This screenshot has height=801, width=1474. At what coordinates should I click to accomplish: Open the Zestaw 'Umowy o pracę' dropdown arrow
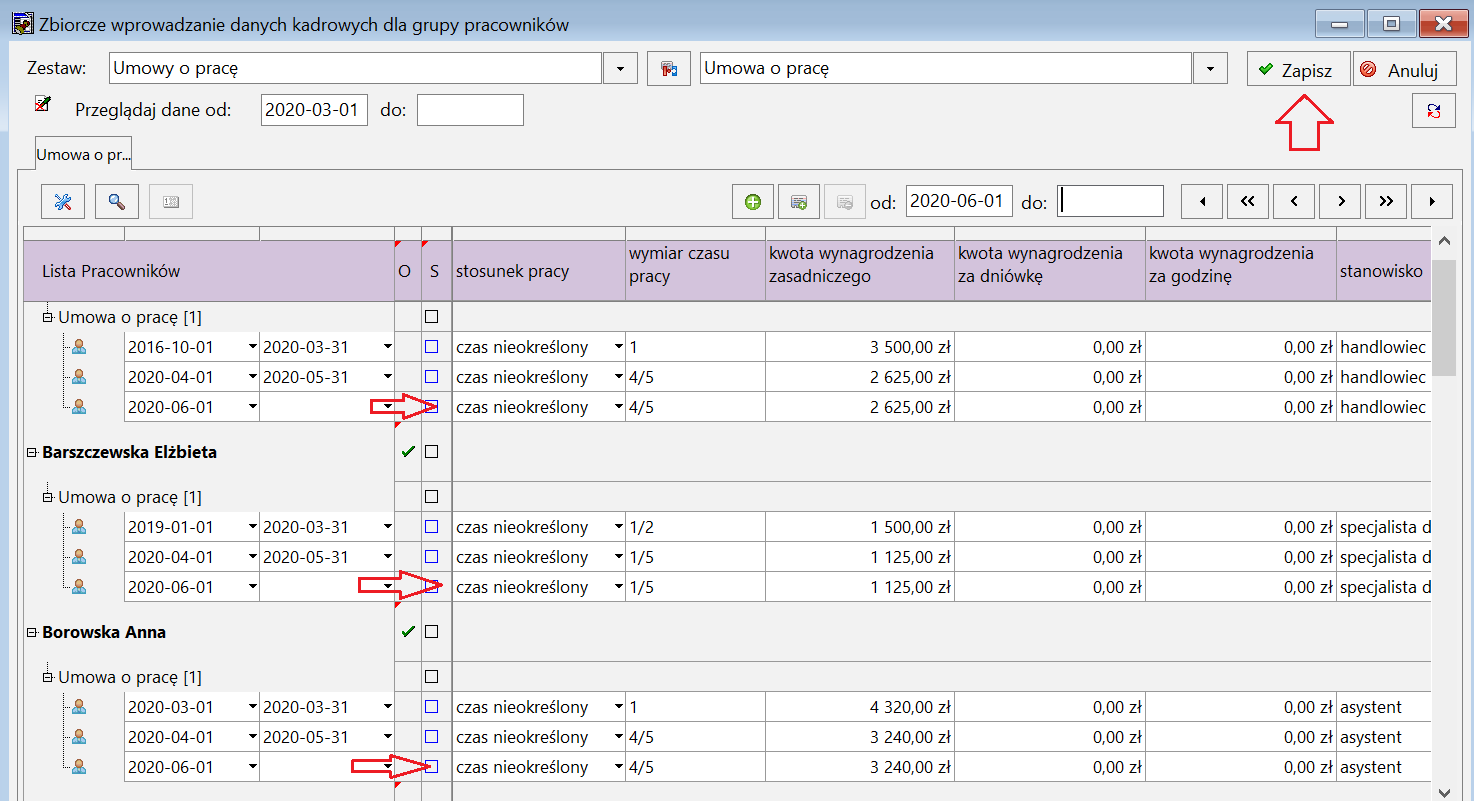point(620,69)
